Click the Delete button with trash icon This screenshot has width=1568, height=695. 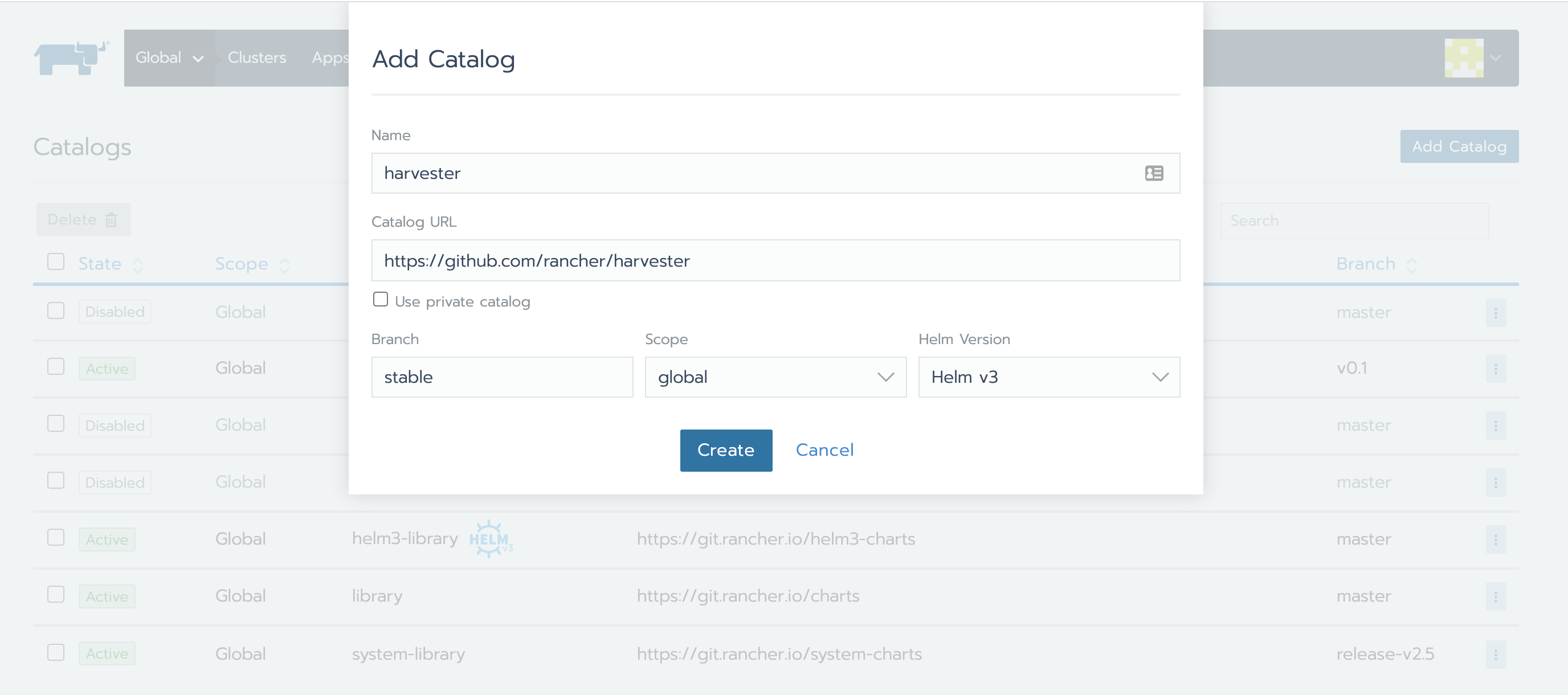click(83, 220)
